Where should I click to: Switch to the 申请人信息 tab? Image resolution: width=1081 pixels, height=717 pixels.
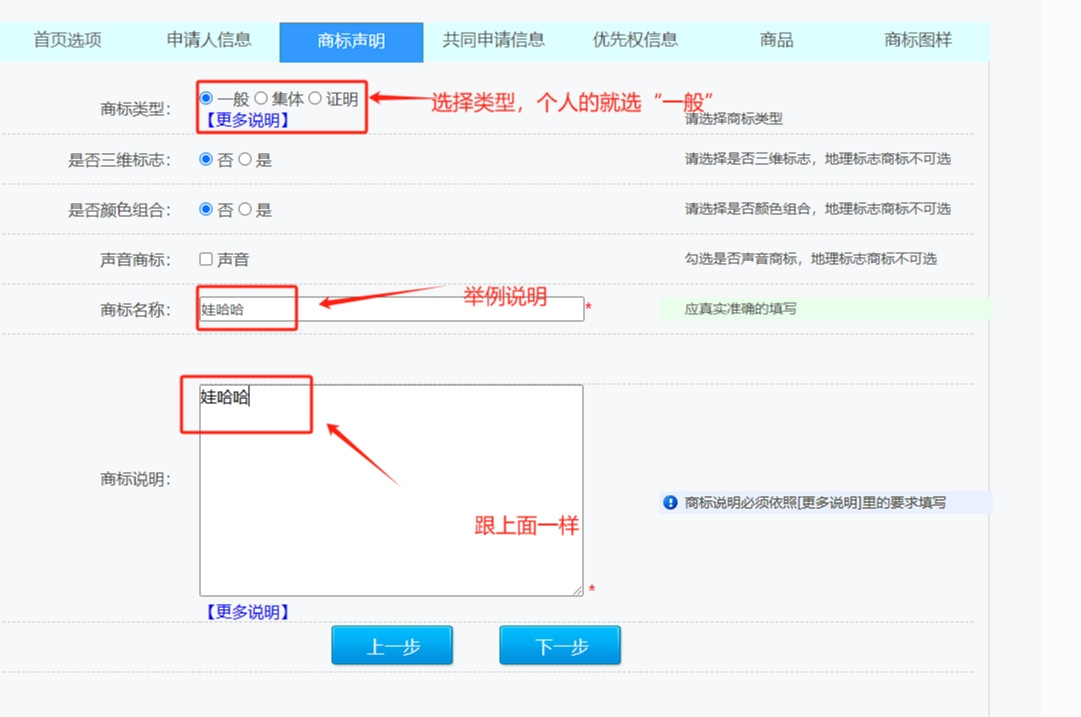(x=209, y=41)
